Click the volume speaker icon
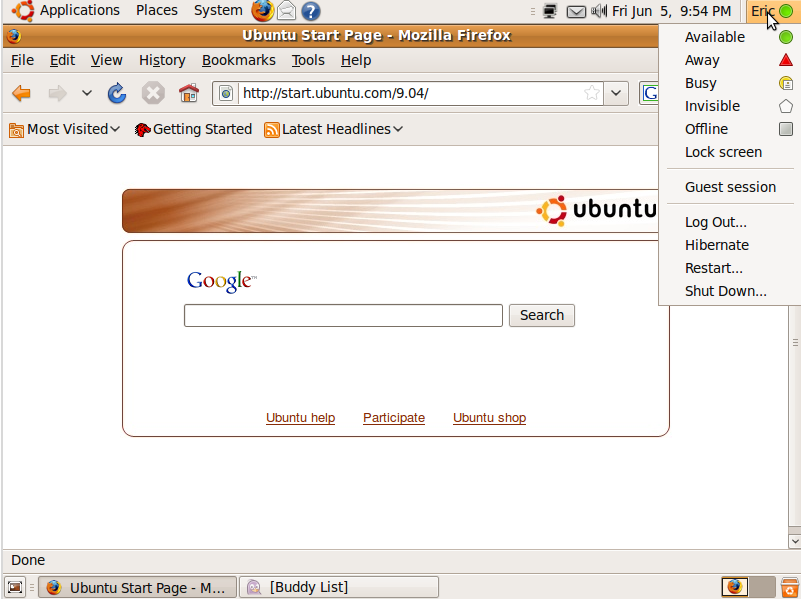Viewport: 801px width, 599px height. click(x=599, y=11)
